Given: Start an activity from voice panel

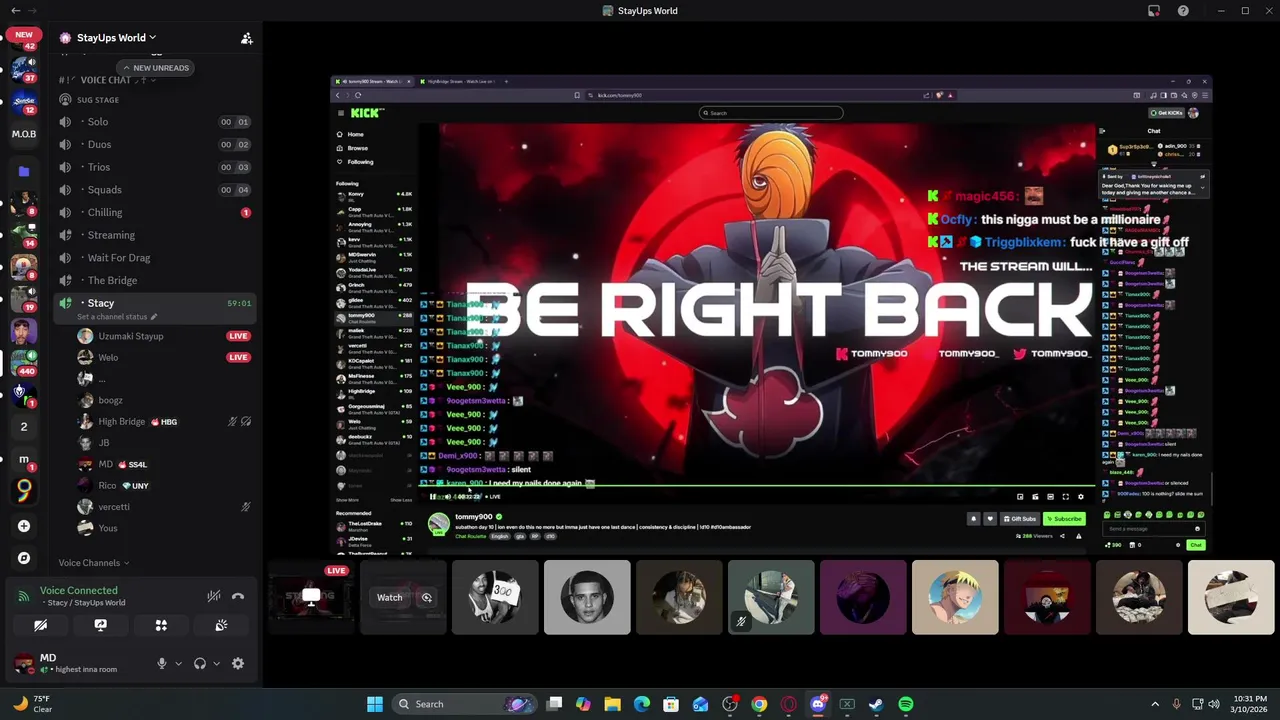Looking at the screenshot, I should point(161,625).
